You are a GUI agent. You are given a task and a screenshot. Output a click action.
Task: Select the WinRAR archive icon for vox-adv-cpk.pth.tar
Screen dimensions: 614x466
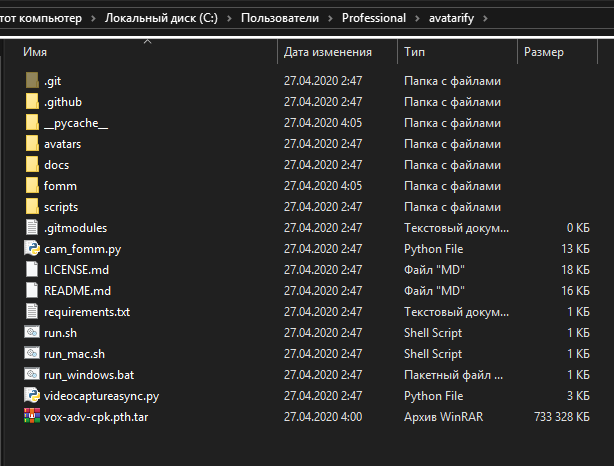32,417
